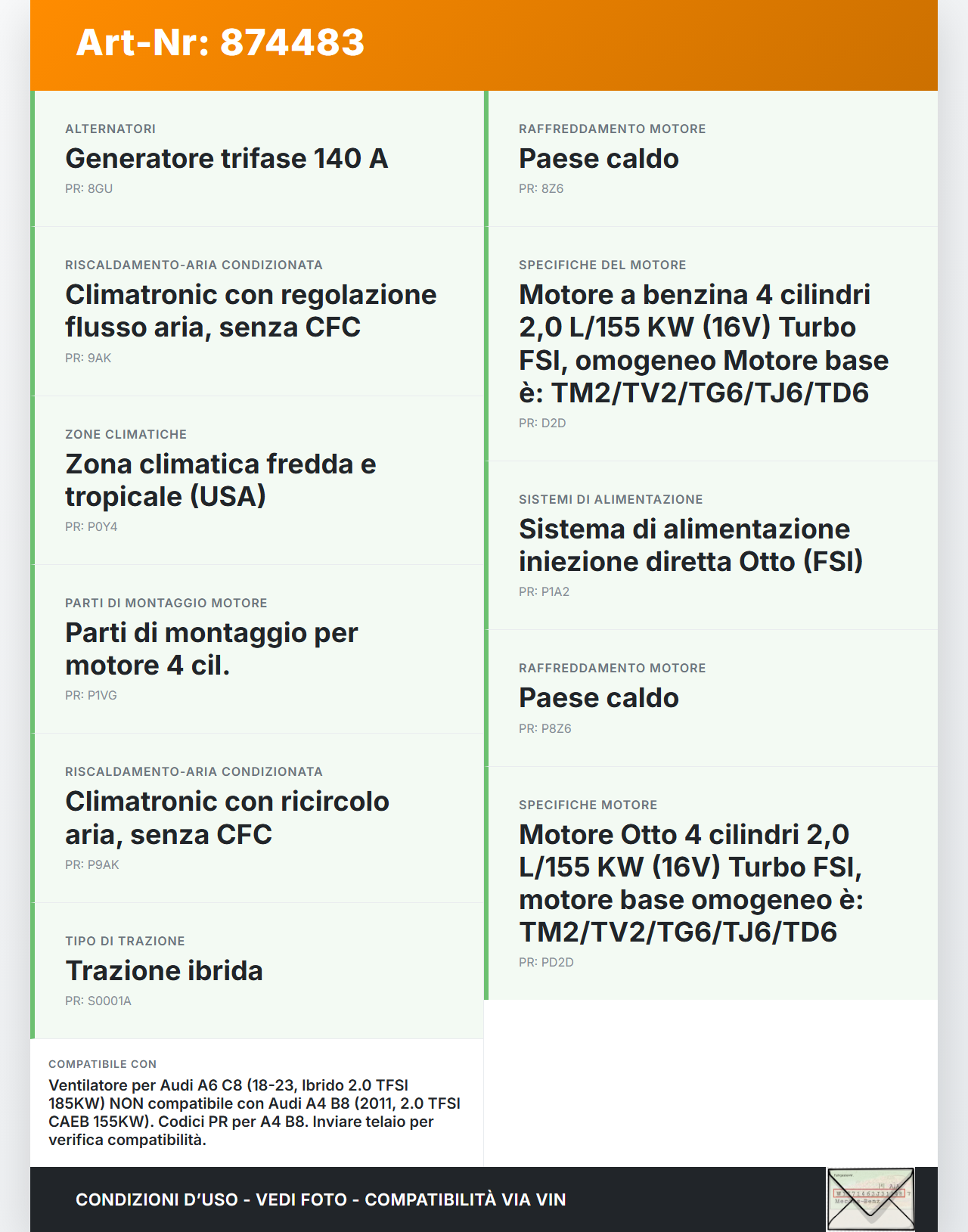Select Parti di montaggio per motore 4 cil.
Viewport: 968px width, 1232px height.
click(211, 649)
